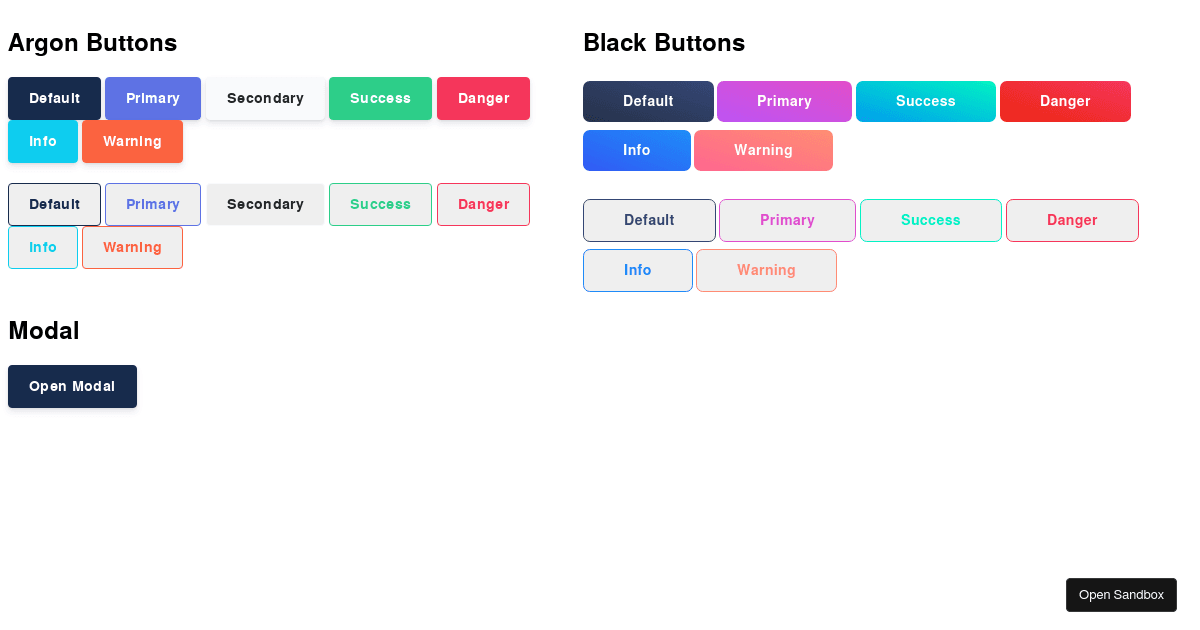Click the Black Danger button

pos(1065,101)
